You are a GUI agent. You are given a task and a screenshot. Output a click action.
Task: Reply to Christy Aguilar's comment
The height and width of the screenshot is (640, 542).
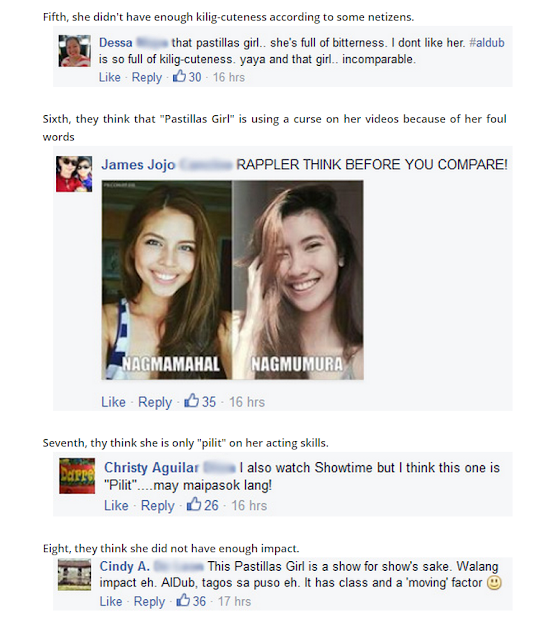pyautogui.click(x=158, y=505)
